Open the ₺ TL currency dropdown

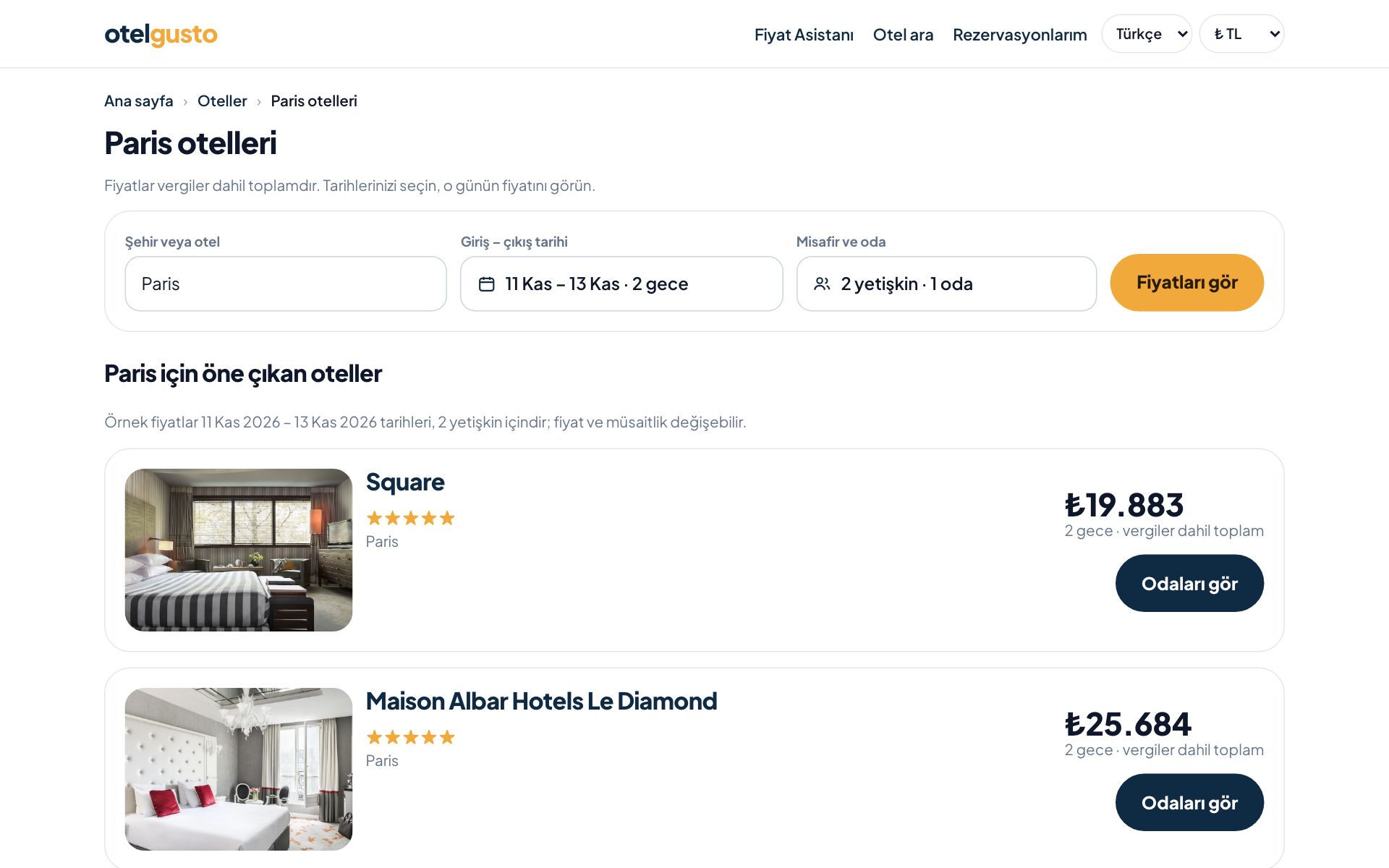point(1241,34)
